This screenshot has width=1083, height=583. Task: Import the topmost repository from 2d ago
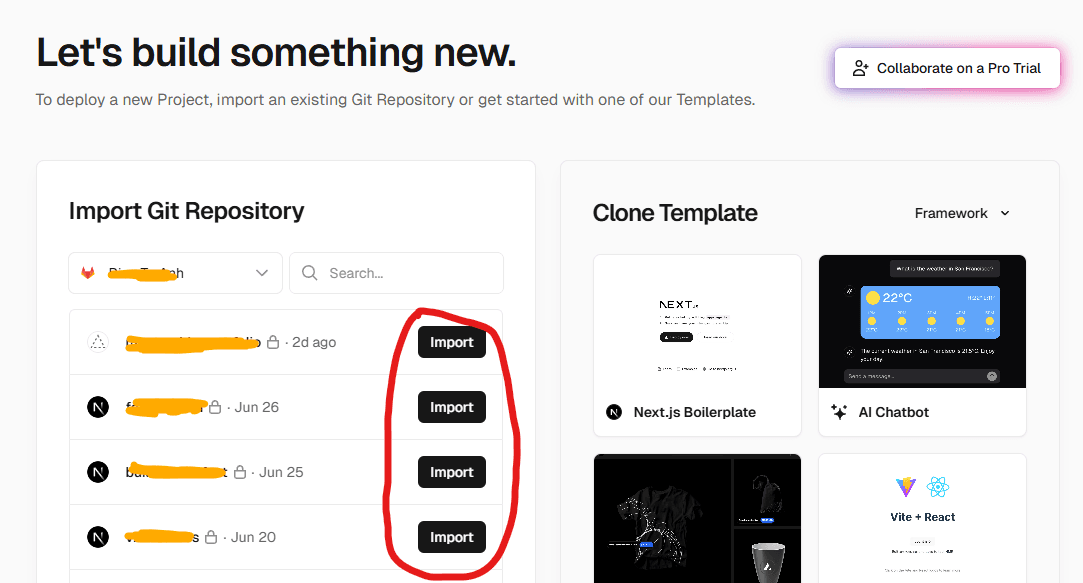(451, 341)
